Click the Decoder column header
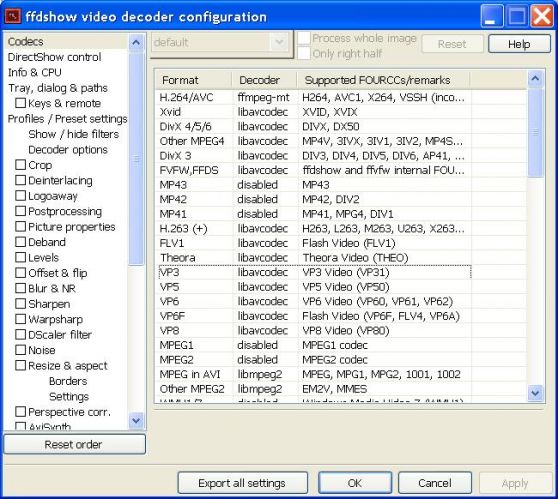 tap(264, 80)
